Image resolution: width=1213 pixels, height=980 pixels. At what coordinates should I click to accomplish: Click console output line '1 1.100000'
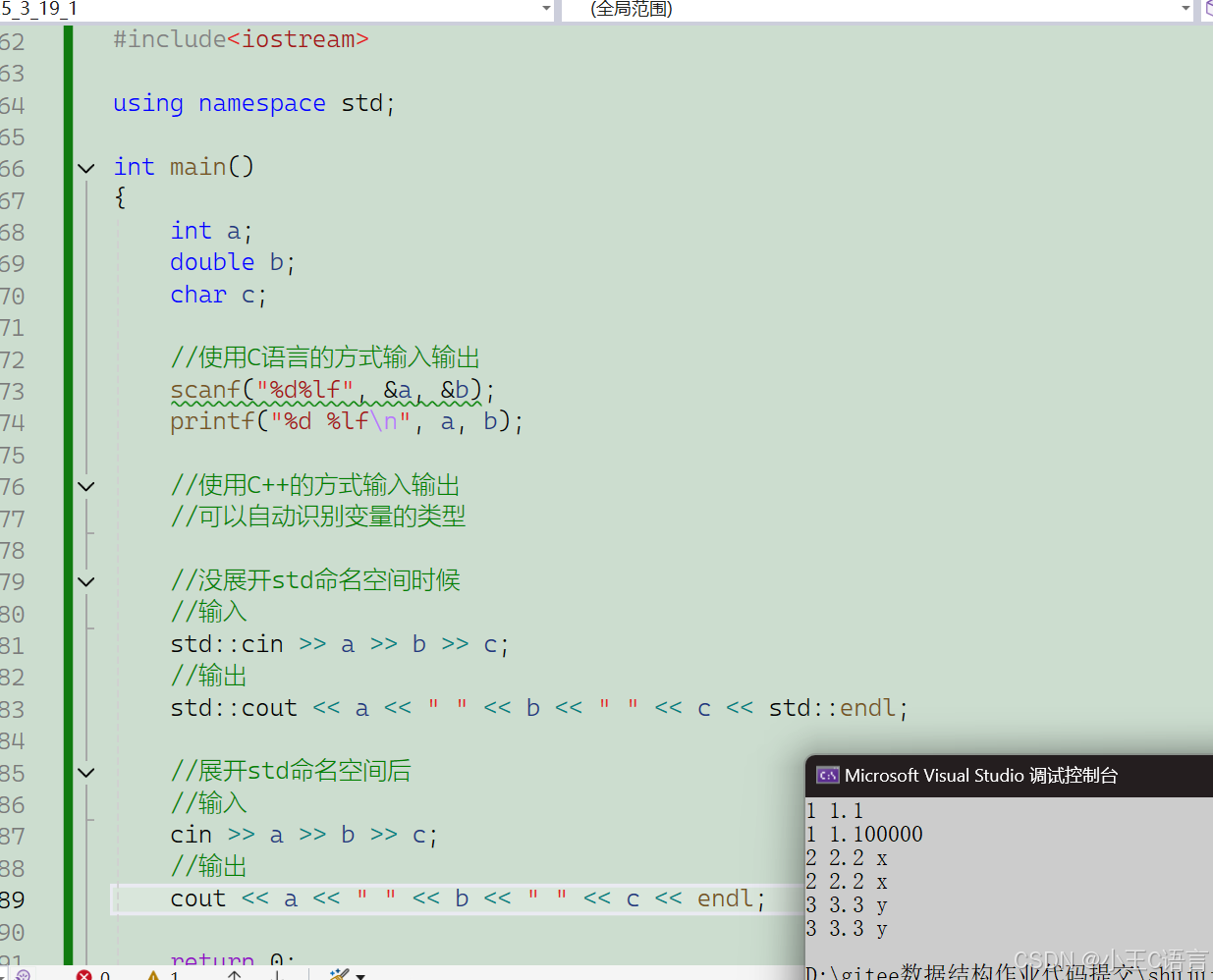(864, 835)
